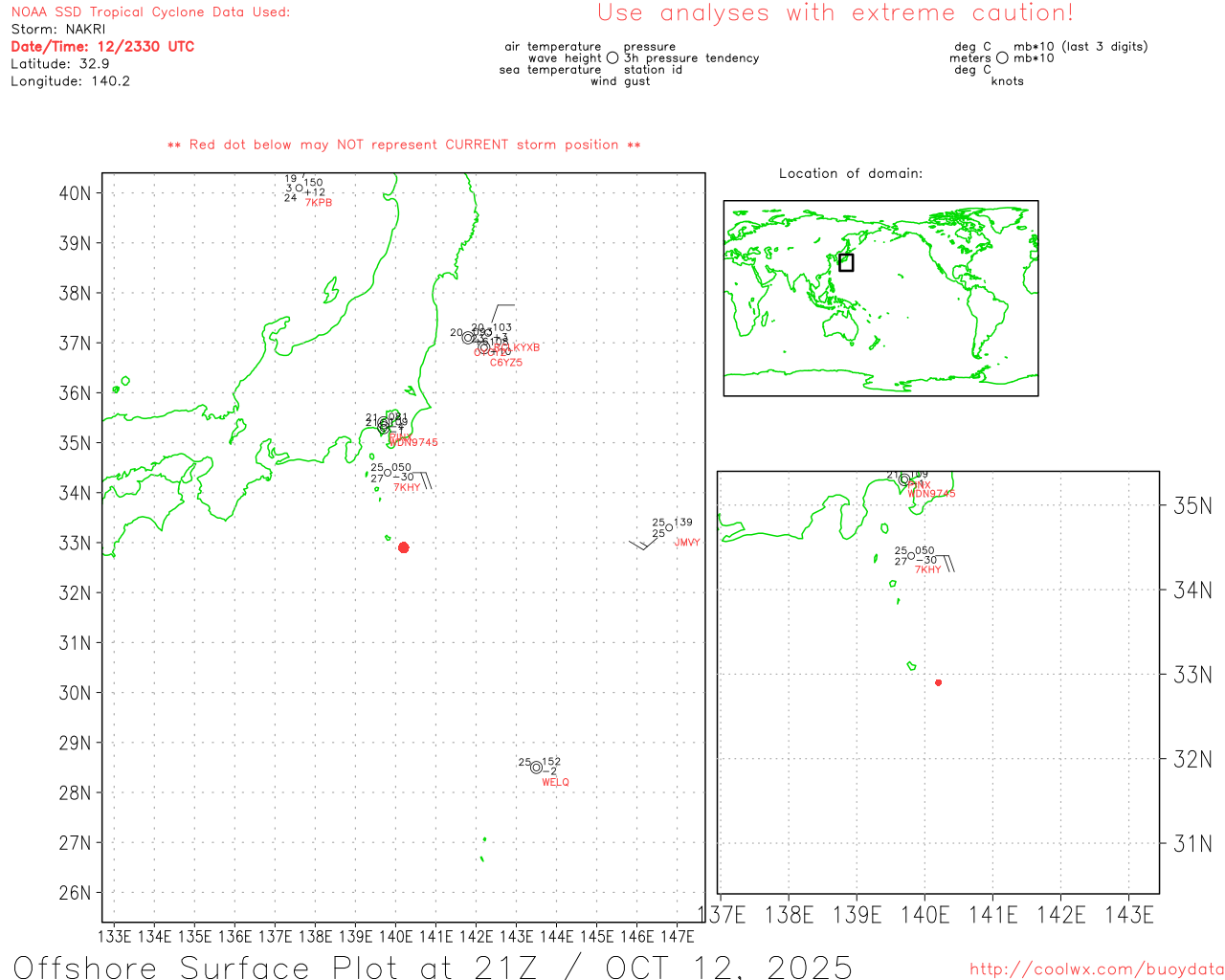Click the 7KHY label in inset map
The image size is (1225, 980).
click(x=927, y=569)
